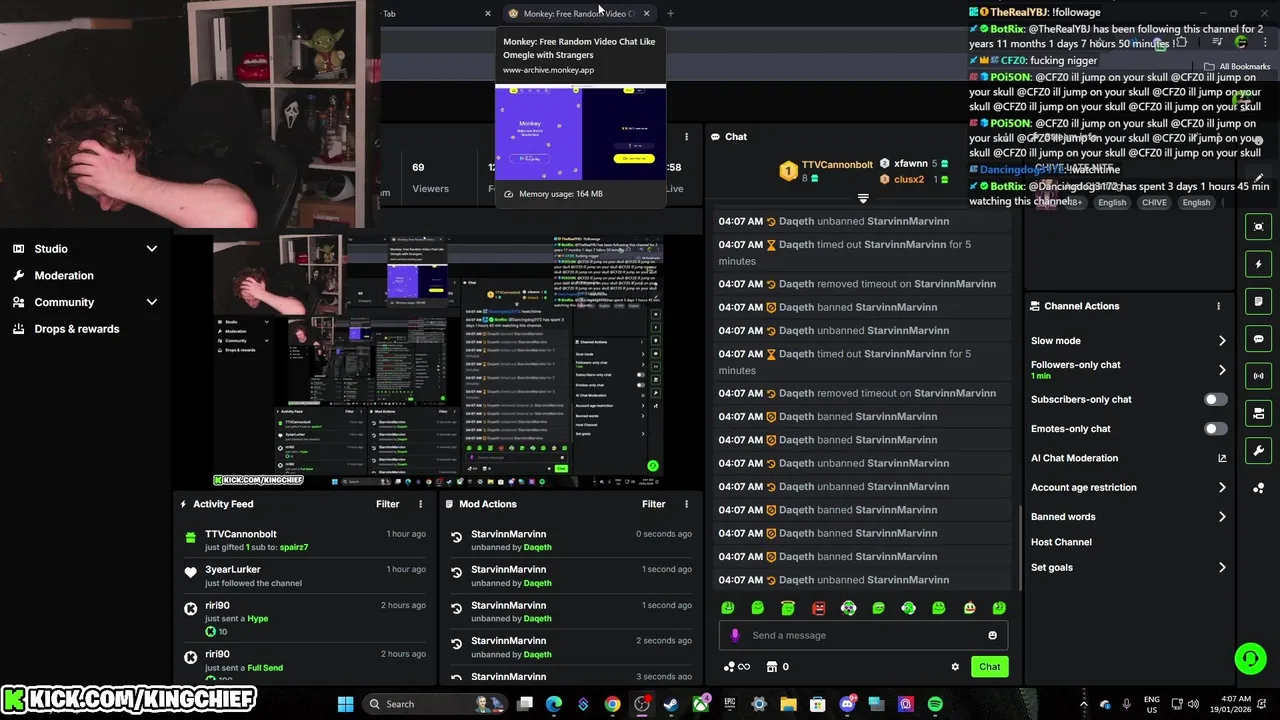Open Mod Actions Filter dropdown

click(653, 504)
